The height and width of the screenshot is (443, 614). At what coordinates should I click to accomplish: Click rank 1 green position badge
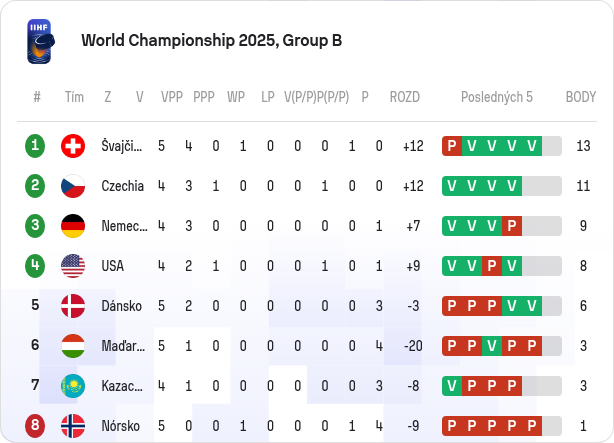coord(35,146)
